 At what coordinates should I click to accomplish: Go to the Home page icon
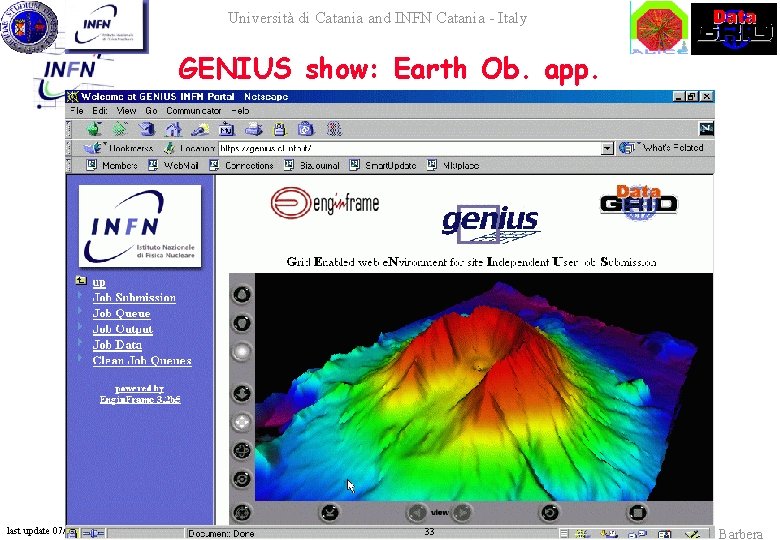click(x=173, y=129)
